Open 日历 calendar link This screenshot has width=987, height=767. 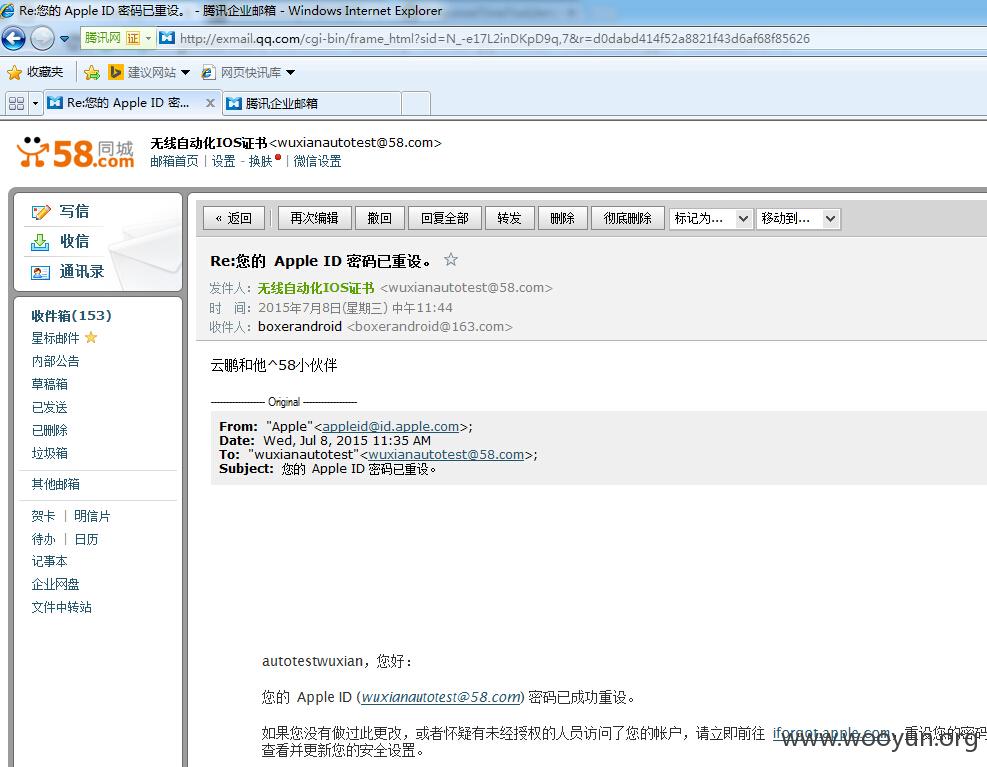86,539
